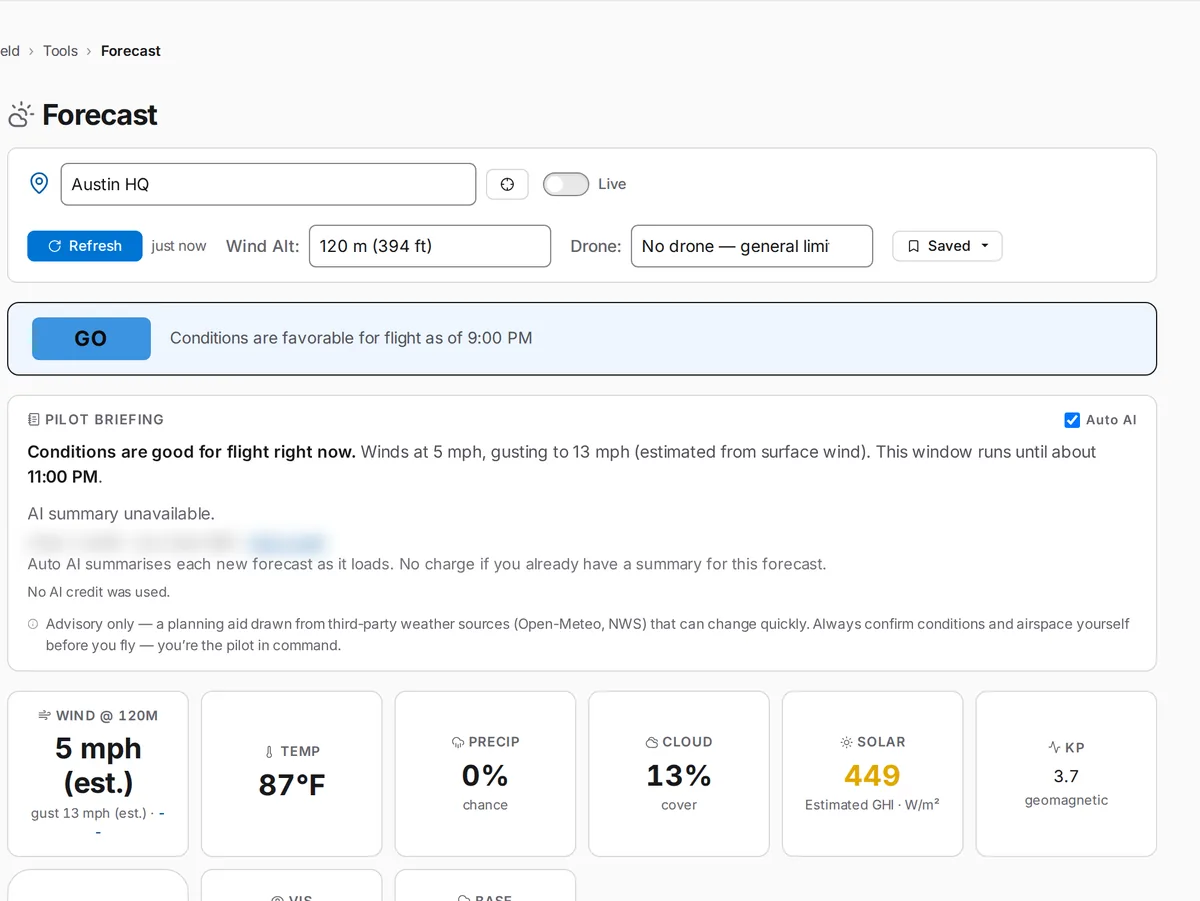Click 'Conditions are favorable for flight' message

[351, 338]
